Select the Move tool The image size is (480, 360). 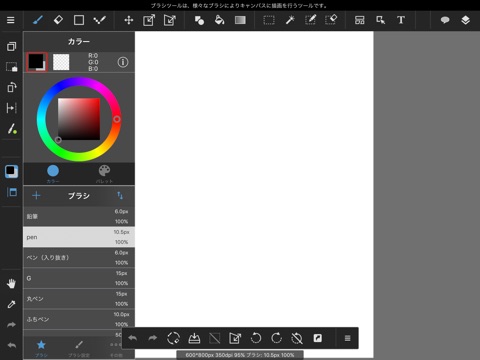(x=129, y=20)
